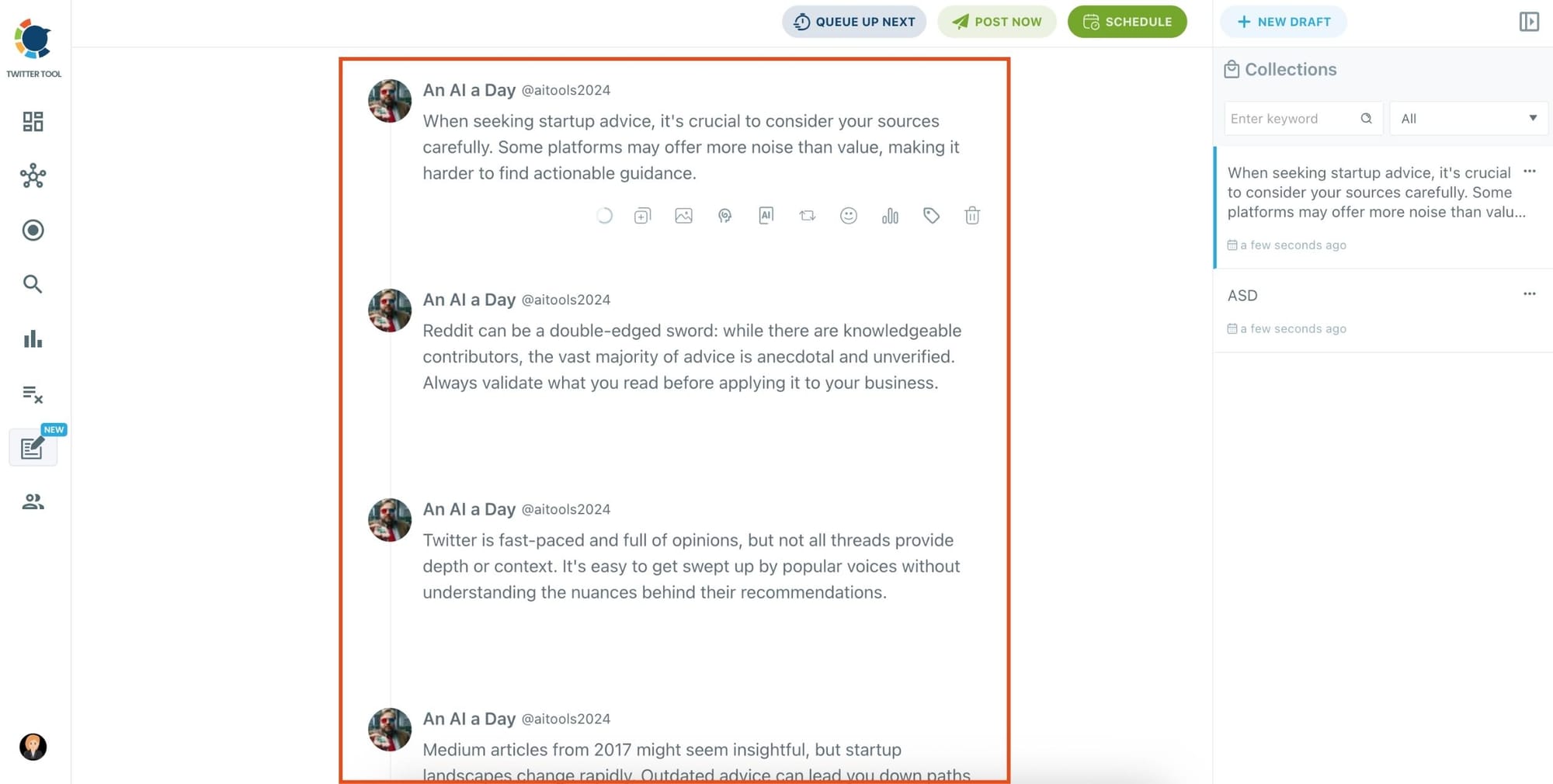The image size is (1553, 784).
Task: Open the emoji picker for the tweet
Action: (x=849, y=216)
